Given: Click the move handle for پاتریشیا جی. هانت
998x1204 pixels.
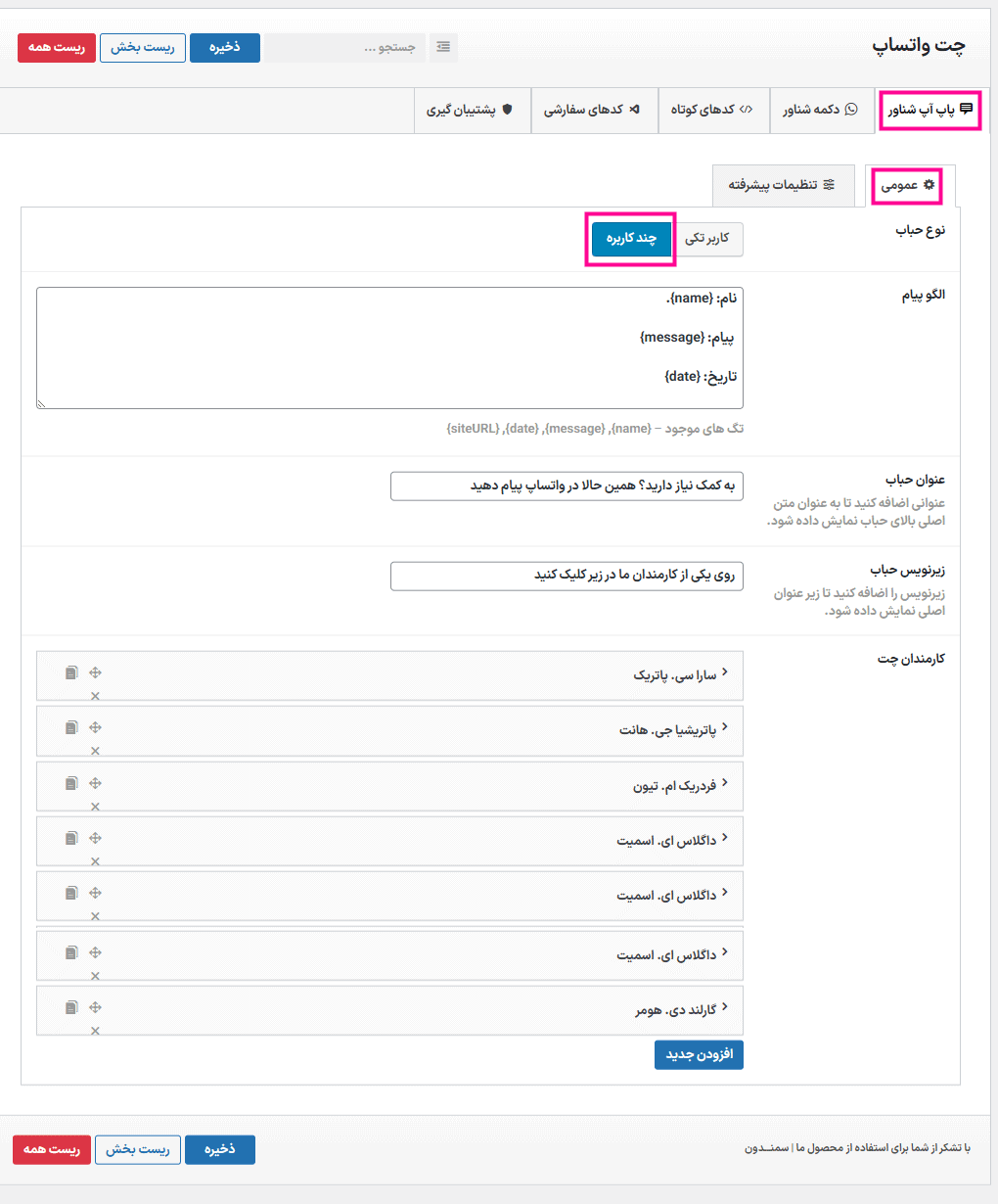Looking at the screenshot, I should (x=95, y=727).
